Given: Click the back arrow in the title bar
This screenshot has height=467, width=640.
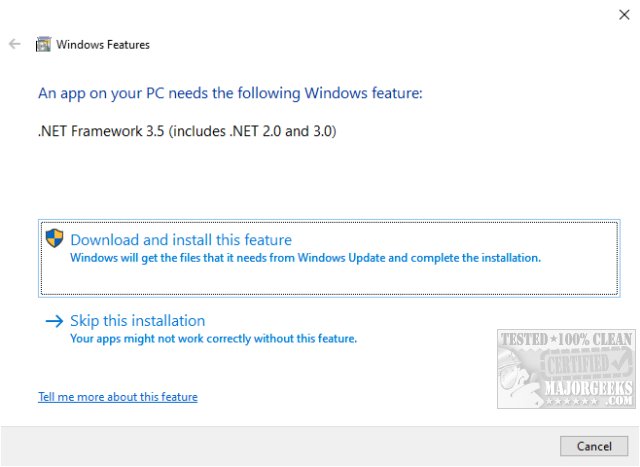Looking at the screenshot, I should coord(14,44).
